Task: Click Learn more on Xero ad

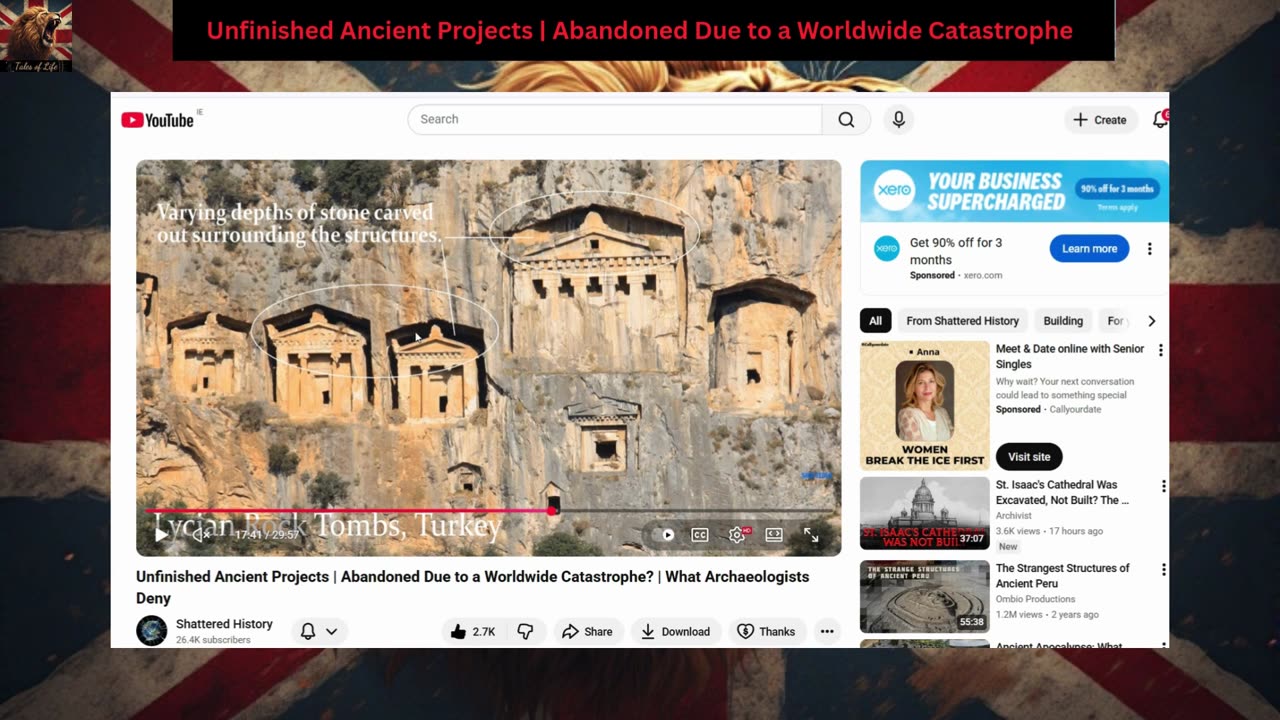Action: point(1089,249)
